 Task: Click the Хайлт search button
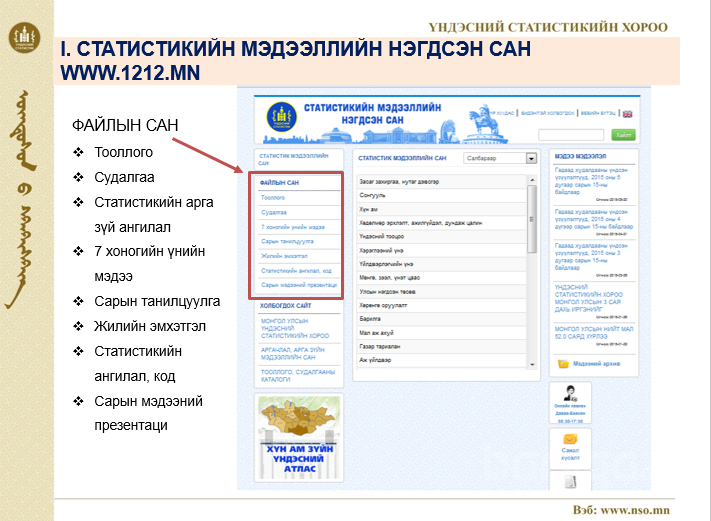click(x=624, y=135)
